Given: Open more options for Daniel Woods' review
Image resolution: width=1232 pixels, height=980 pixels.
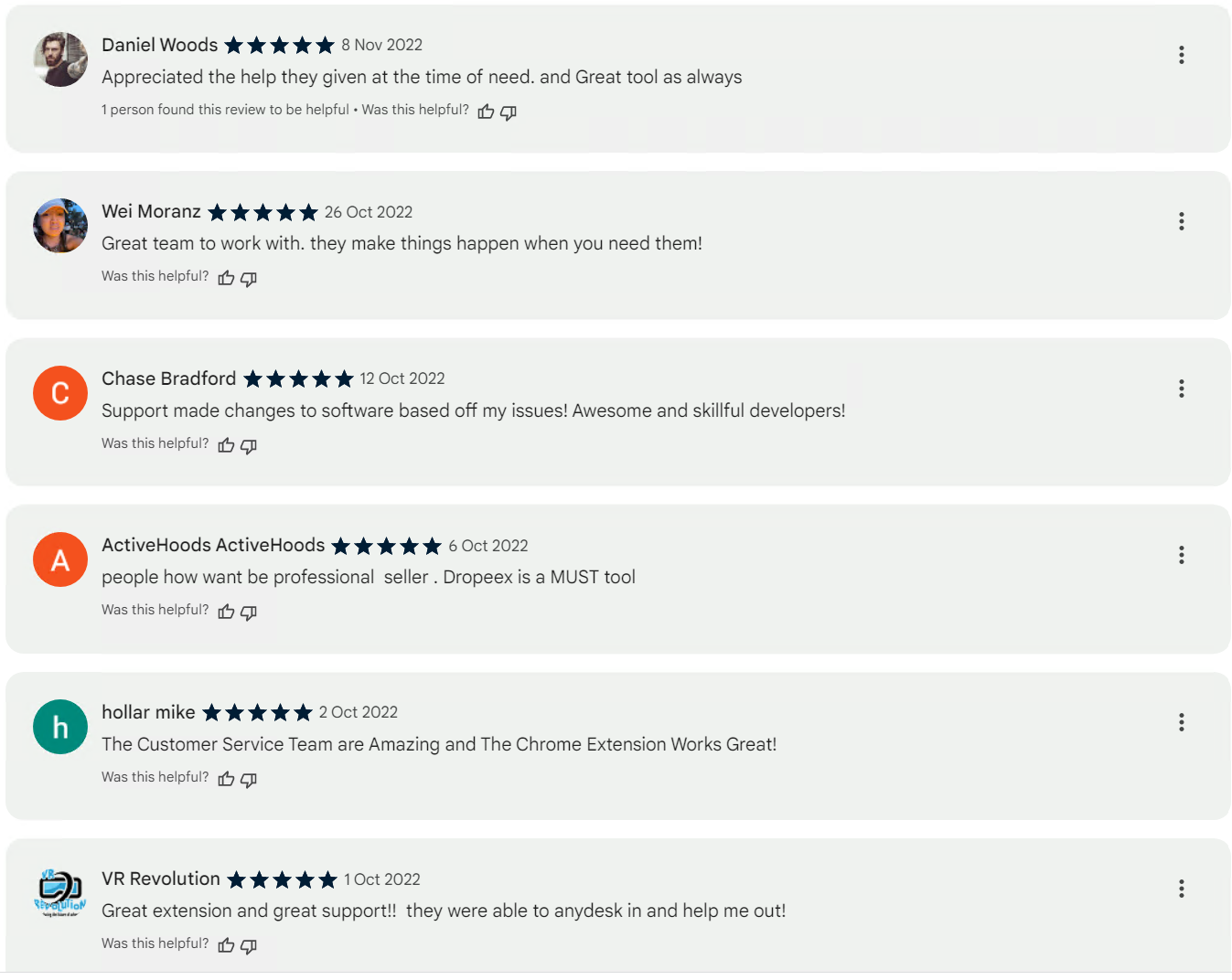Looking at the screenshot, I should [x=1182, y=55].
